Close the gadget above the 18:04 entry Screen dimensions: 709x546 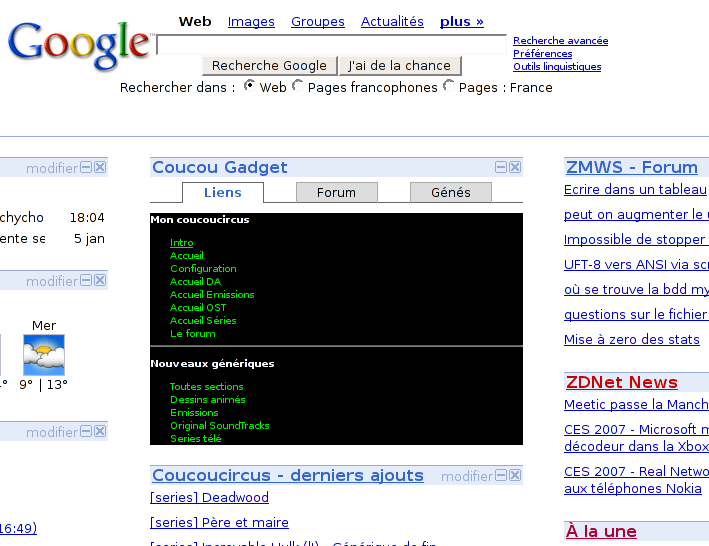pyautogui.click(x=100, y=168)
